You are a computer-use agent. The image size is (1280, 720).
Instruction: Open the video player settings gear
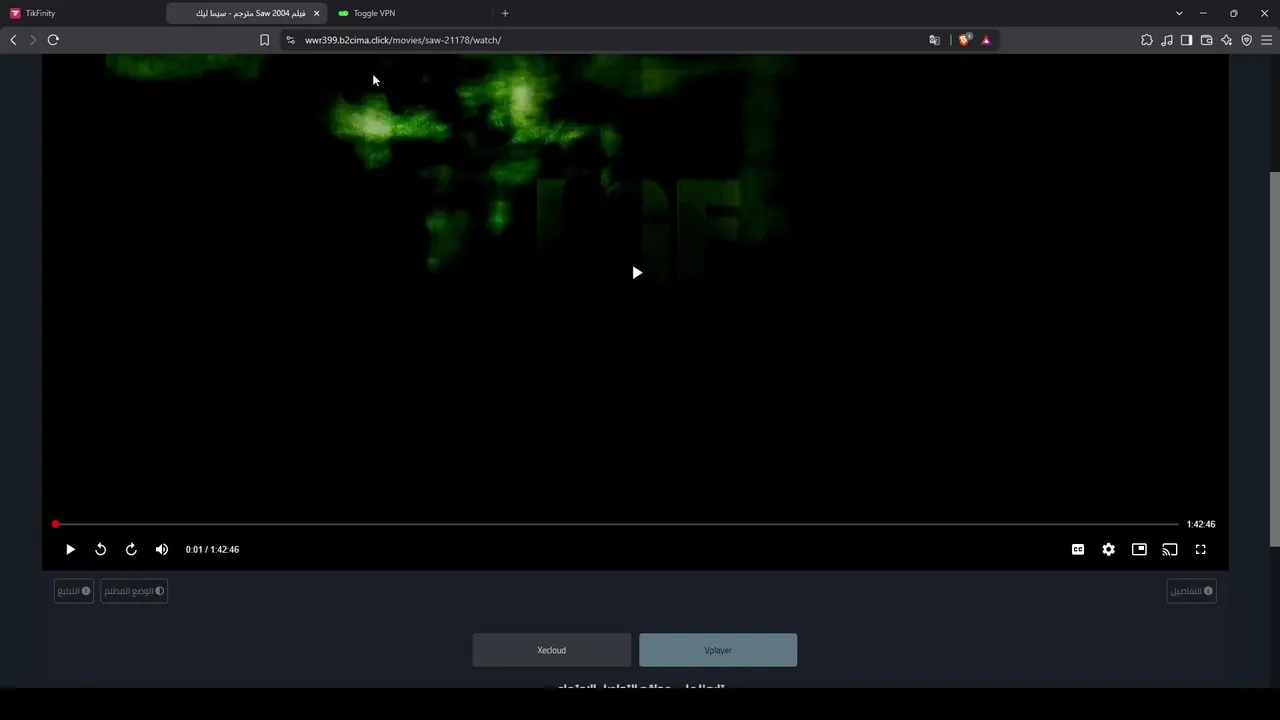pos(1108,549)
